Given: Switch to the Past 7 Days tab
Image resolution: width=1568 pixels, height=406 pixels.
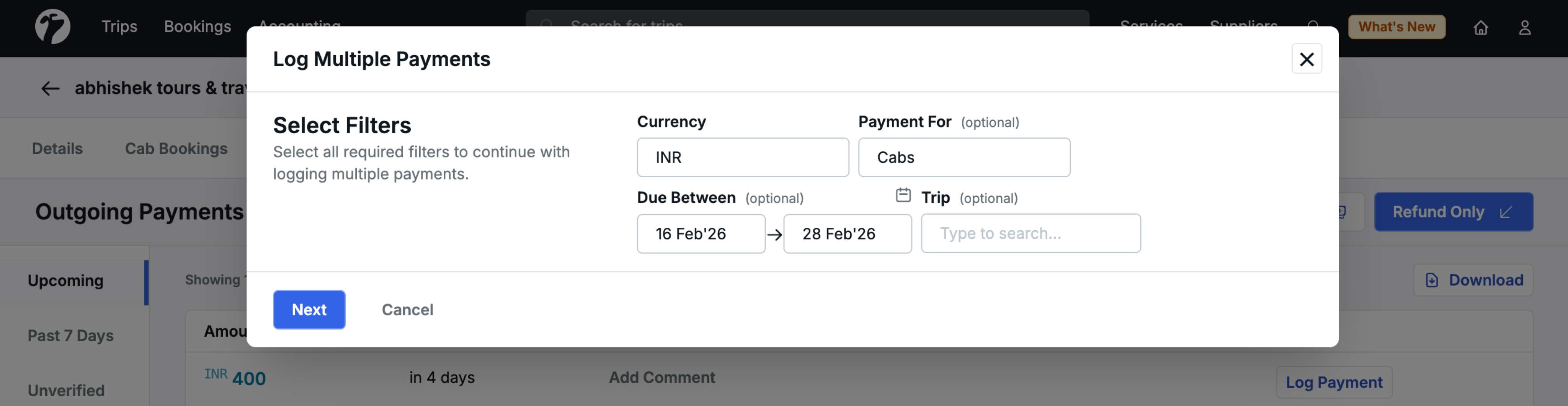Looking at the screenshot, I should (x=70, y=335).
